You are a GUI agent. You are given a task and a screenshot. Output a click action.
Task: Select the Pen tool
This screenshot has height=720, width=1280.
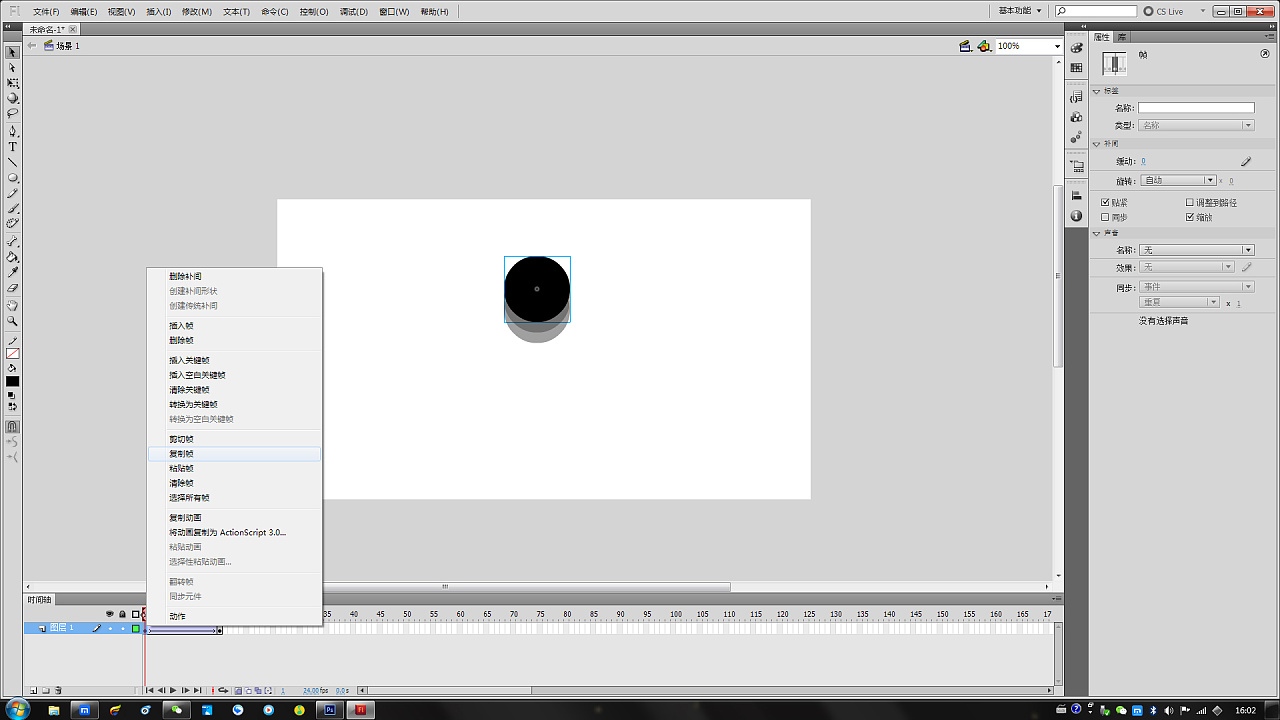tap(13, 131)
